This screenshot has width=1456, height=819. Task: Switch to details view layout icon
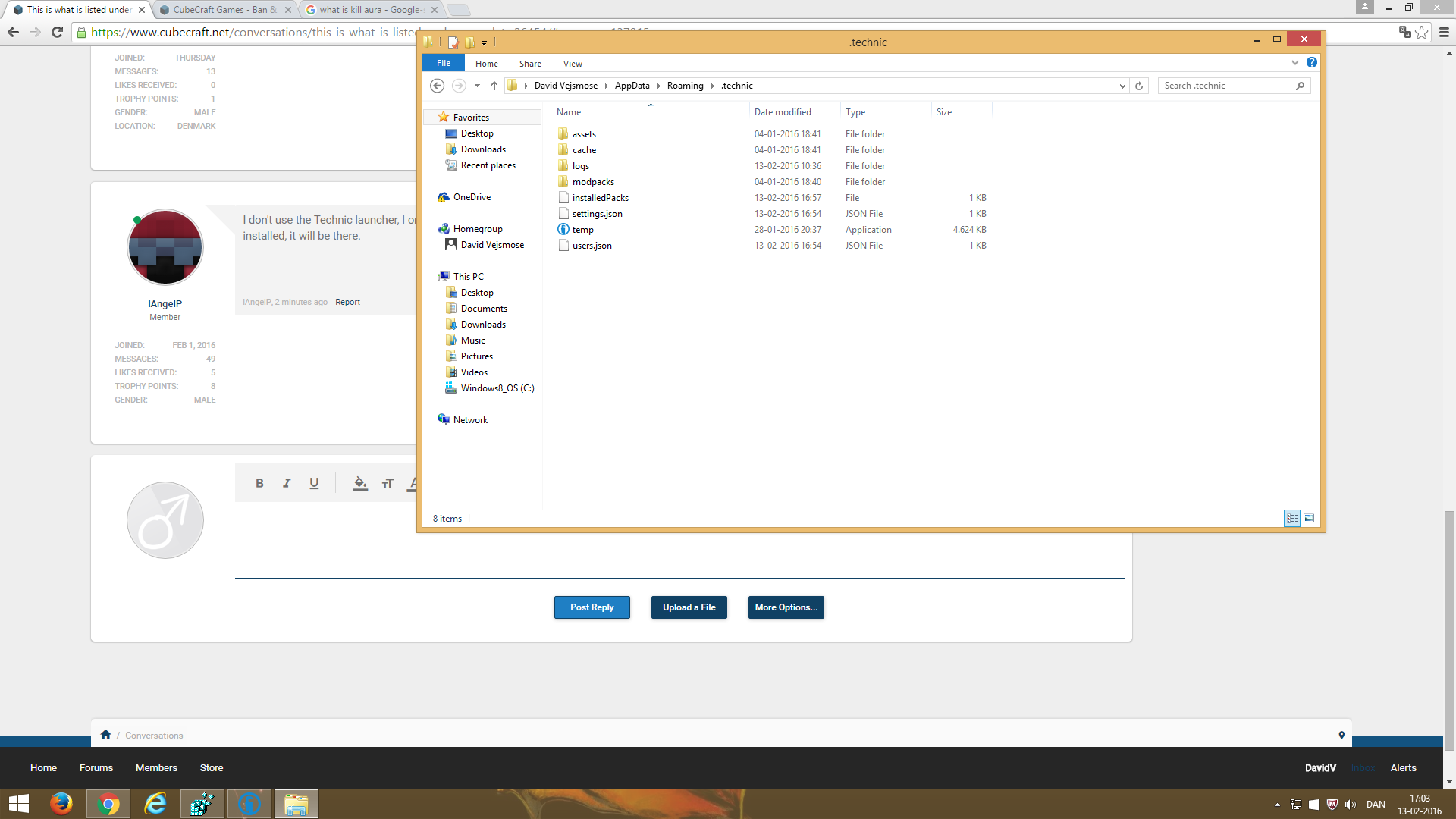coord(1292,519)
